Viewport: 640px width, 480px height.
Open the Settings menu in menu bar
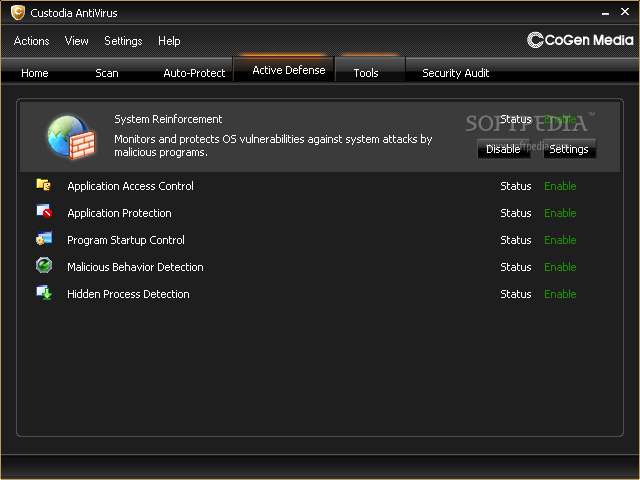[x=123, y=41]
